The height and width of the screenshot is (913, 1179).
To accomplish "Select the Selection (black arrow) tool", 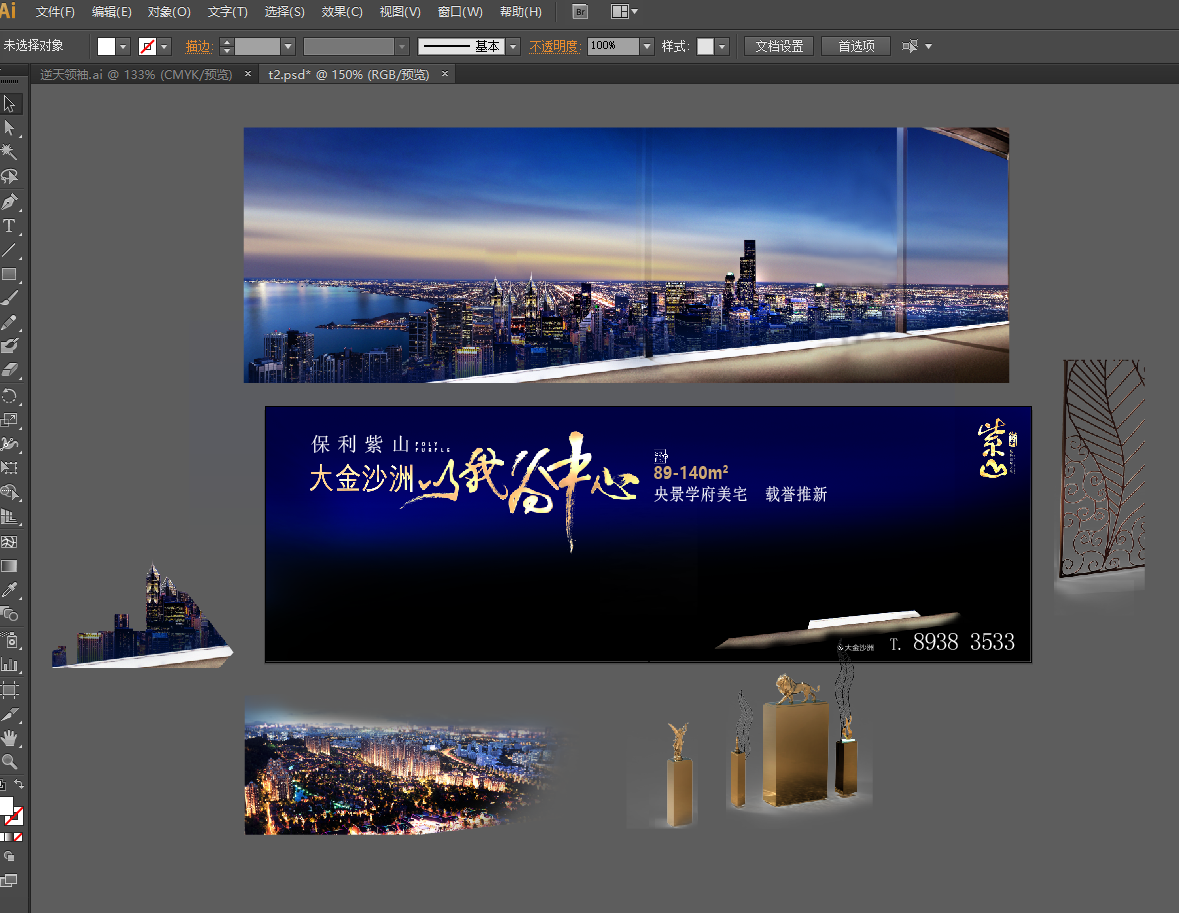I will point(10,104).
